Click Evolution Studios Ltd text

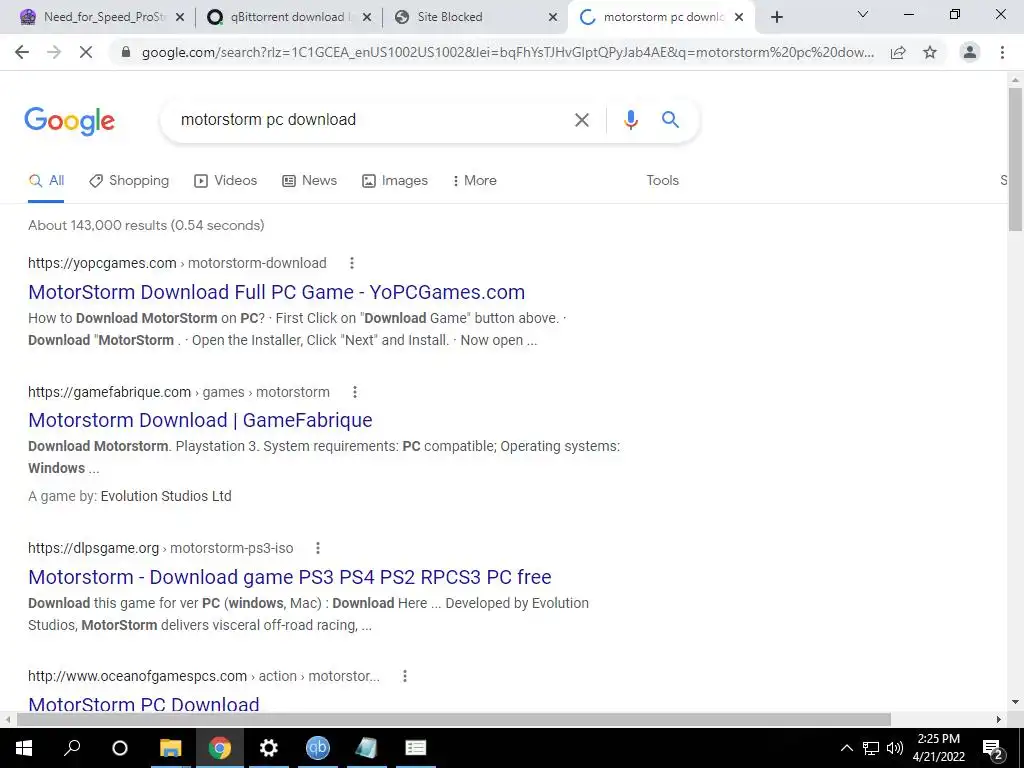tap(166, 496)
